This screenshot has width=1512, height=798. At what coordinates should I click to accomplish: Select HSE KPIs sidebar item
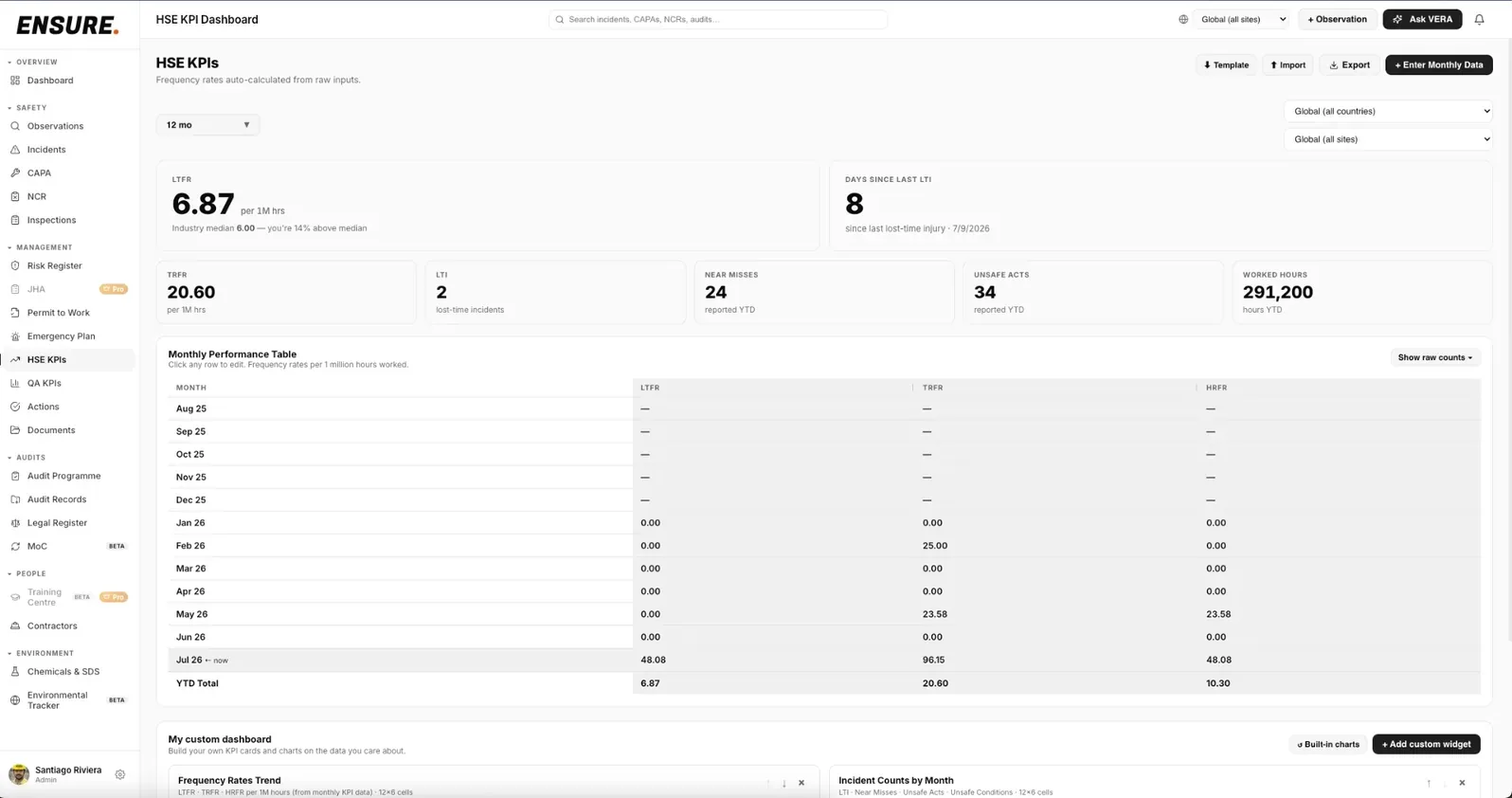(x=69, y=360)
